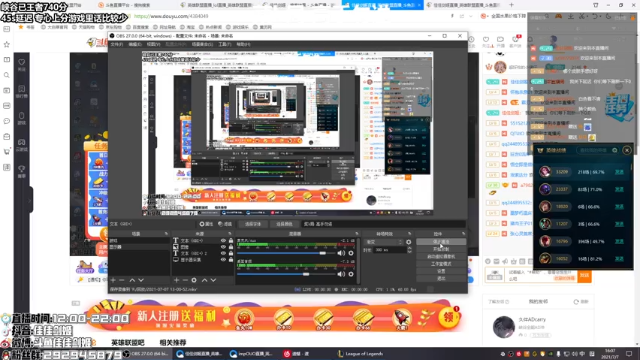Add a new scene with plus icon
The height and width of the screenshot is (360, 640).
tap(113, 280)
